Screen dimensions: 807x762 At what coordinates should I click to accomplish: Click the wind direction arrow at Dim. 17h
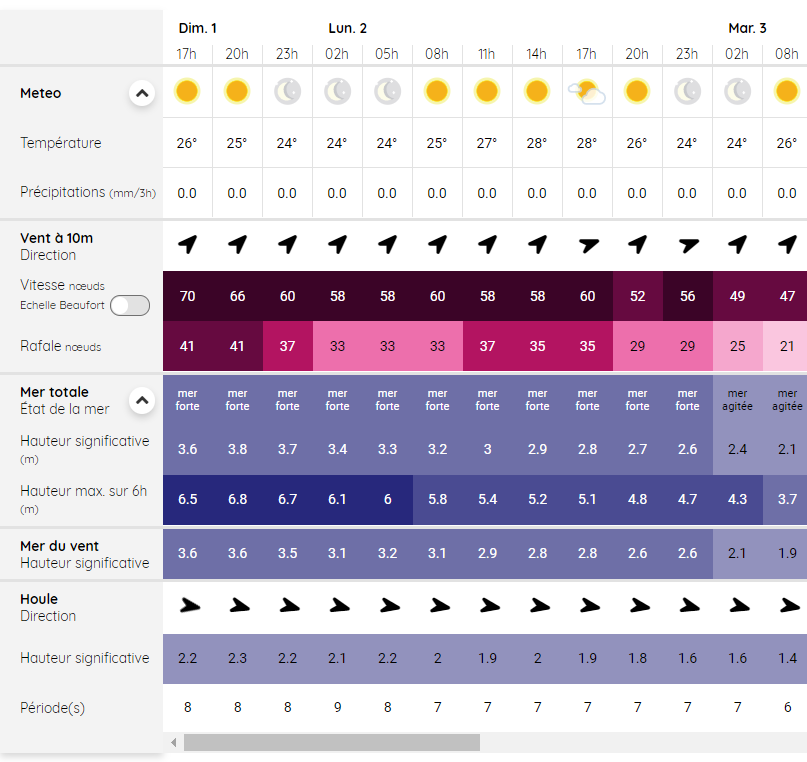click(188, 244)
